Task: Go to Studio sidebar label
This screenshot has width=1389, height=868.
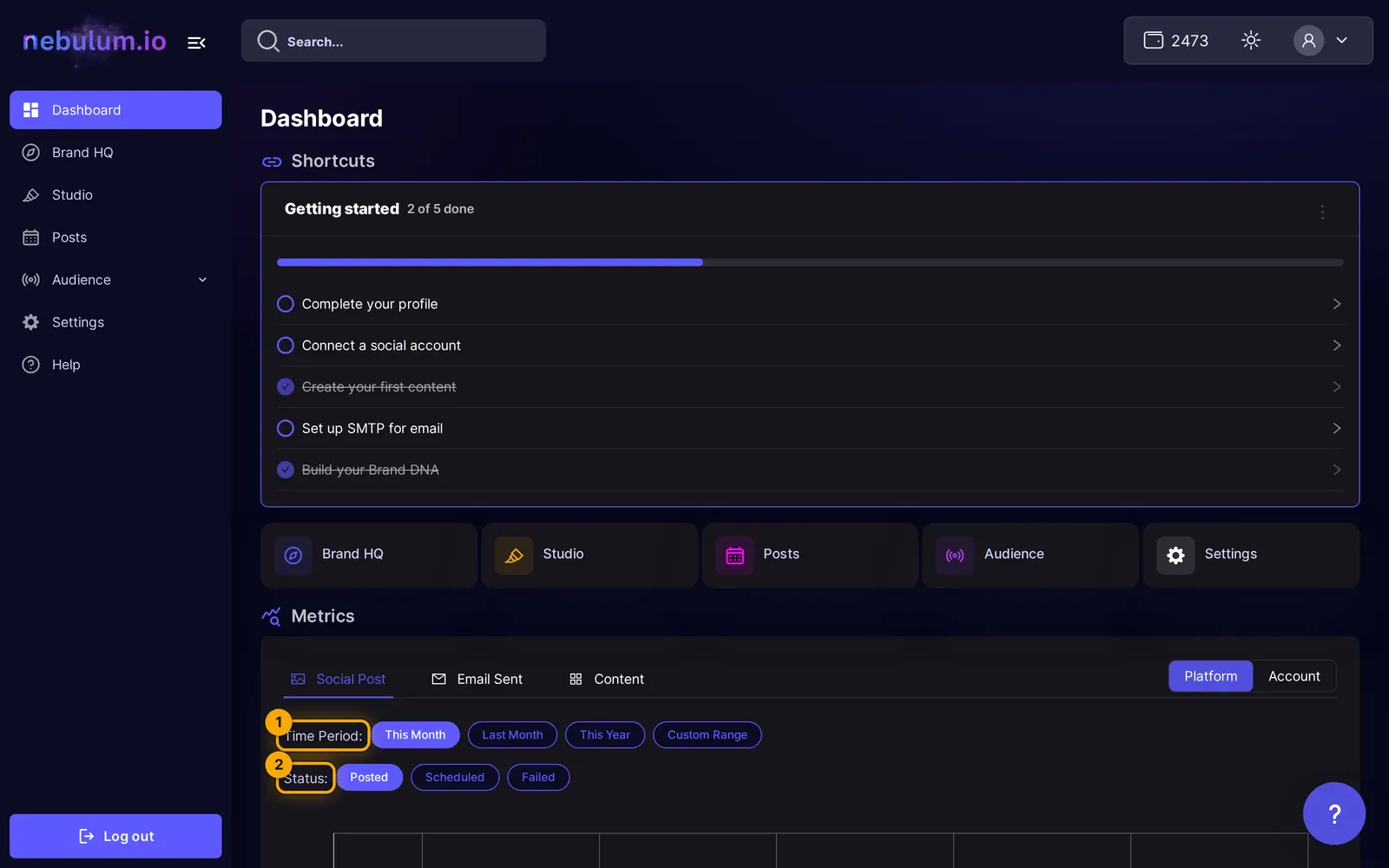Action: click(x=72, y=195)
